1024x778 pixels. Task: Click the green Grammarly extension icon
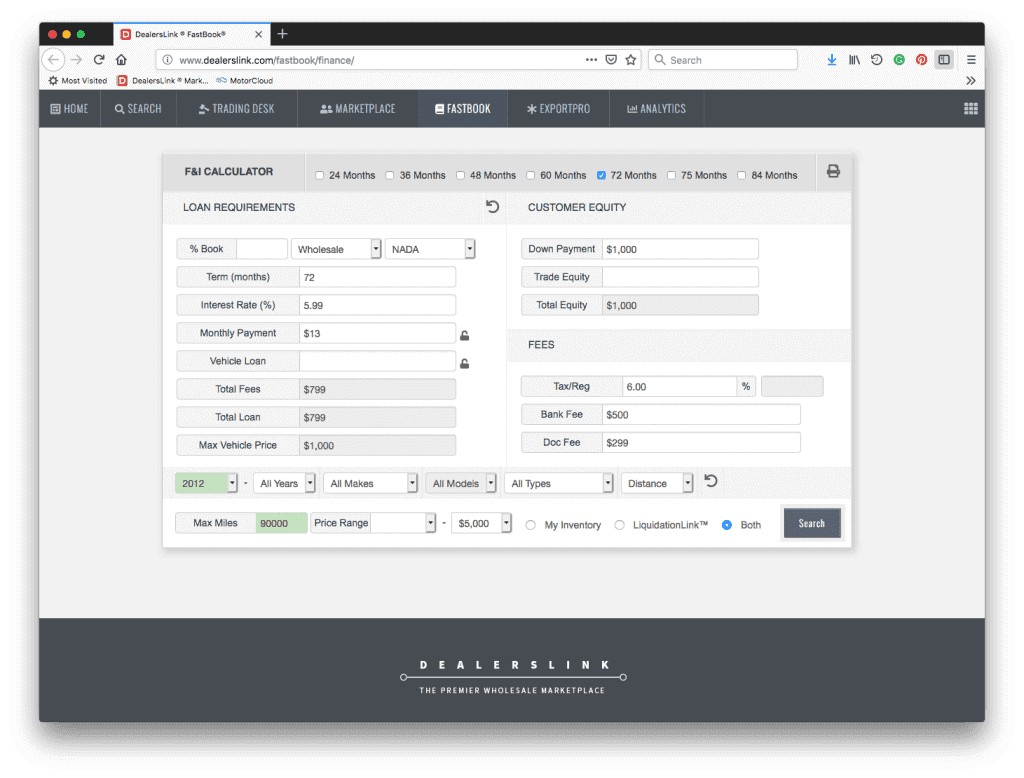[899, 59]
